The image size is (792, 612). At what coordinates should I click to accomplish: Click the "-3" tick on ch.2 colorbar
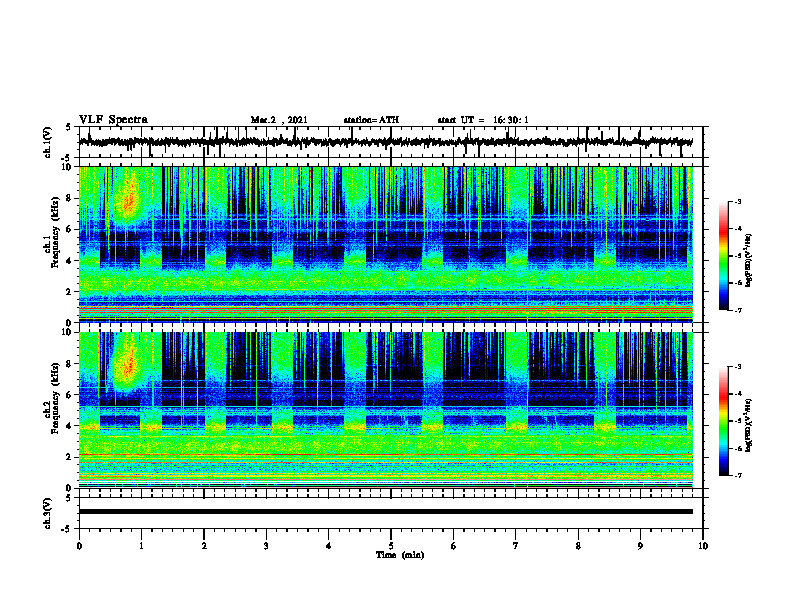[x=737, y=367]
